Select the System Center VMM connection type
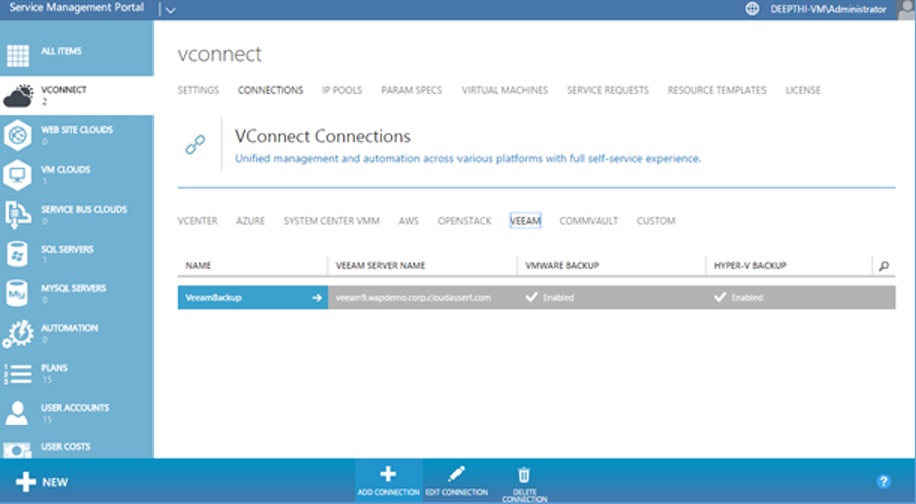 coord(331,221)
